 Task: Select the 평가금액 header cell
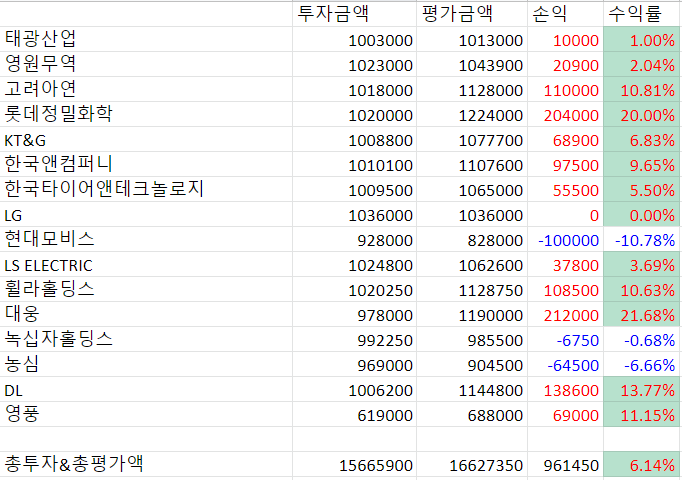(x=472, y=14)
